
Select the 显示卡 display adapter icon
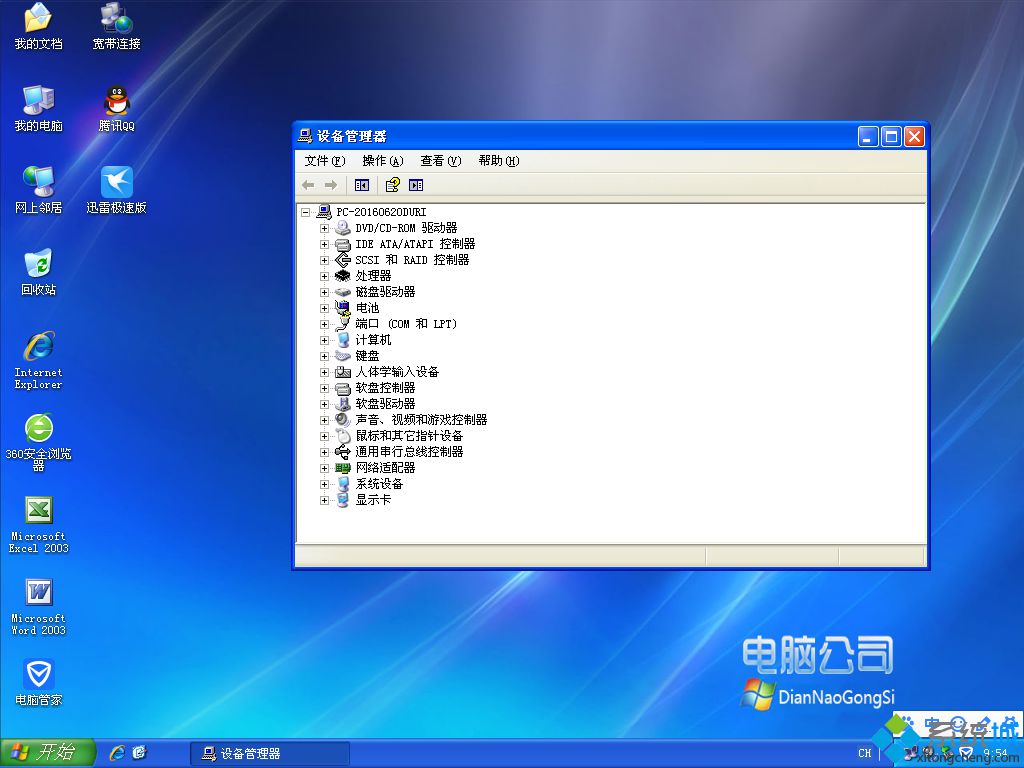coord(343,500)
